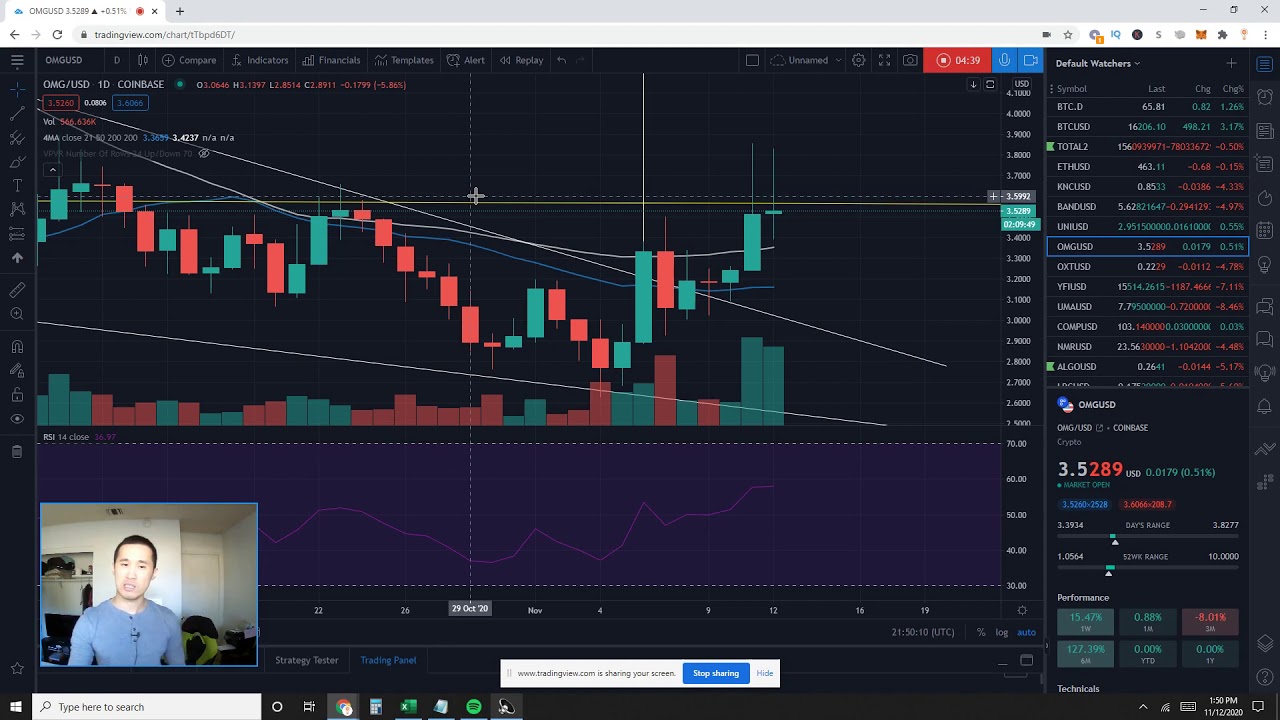Select ETHUSD row in watchlist

pyautogui.click(x=1148, y=167)
